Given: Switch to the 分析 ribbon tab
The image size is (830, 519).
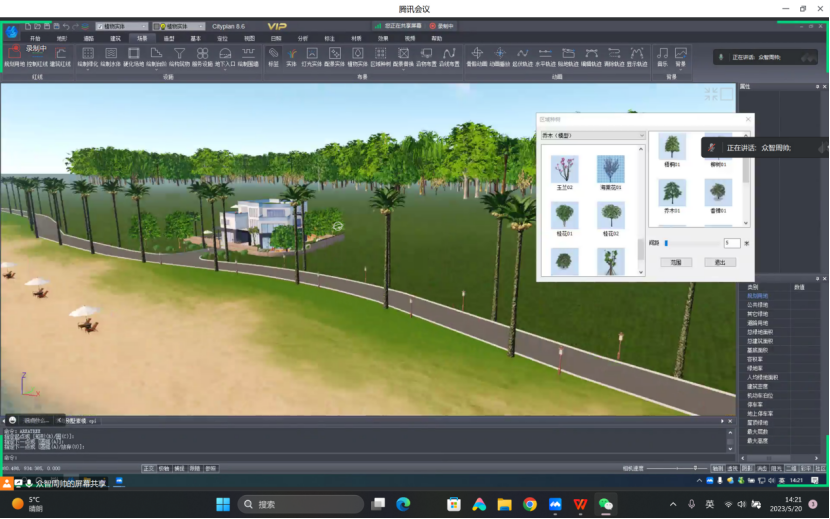Looking at the screenshot, I should (x=303, y=38).
